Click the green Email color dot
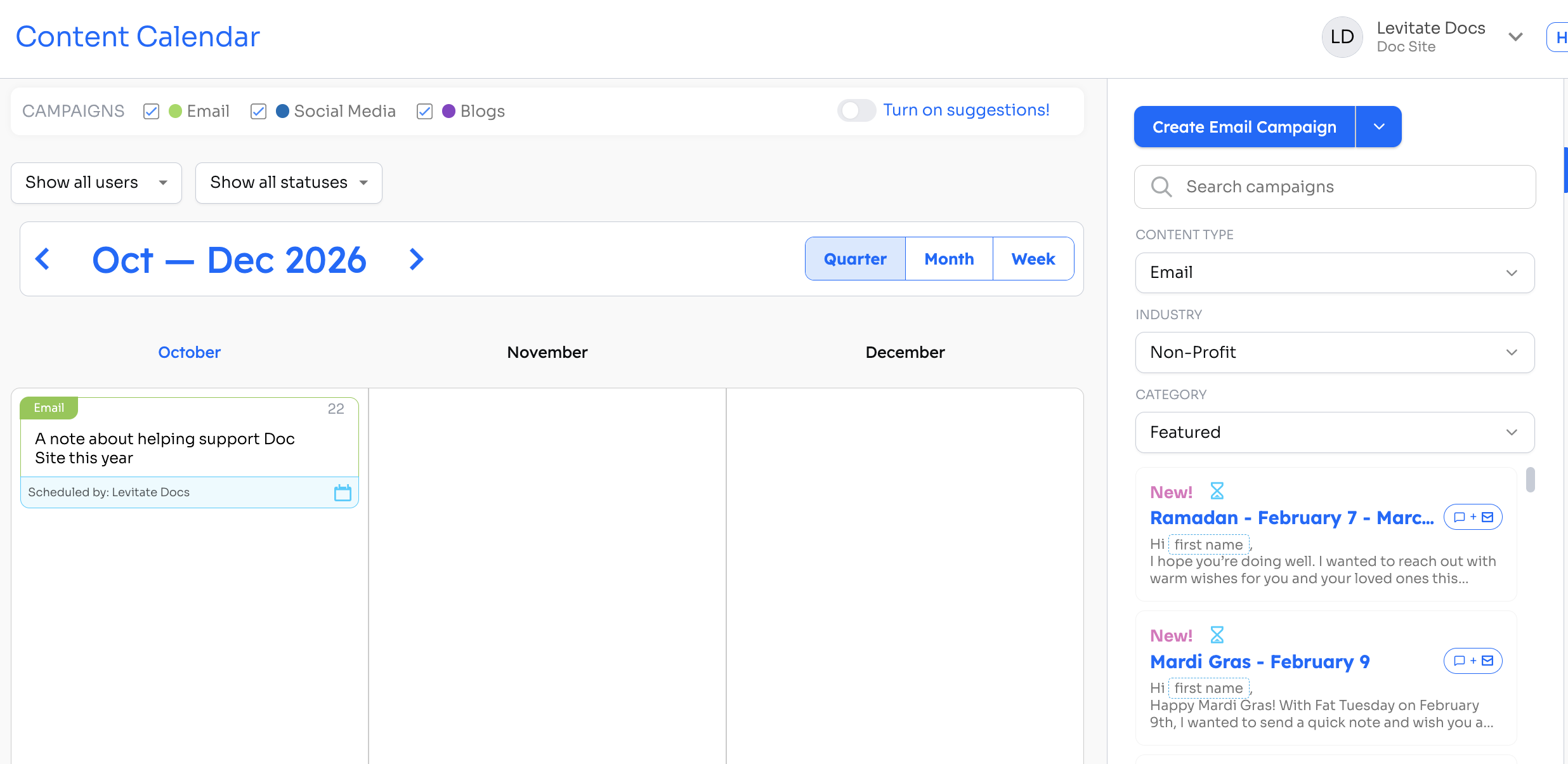This screenshot has width=1568, height=764. click(x=176, y=111)
